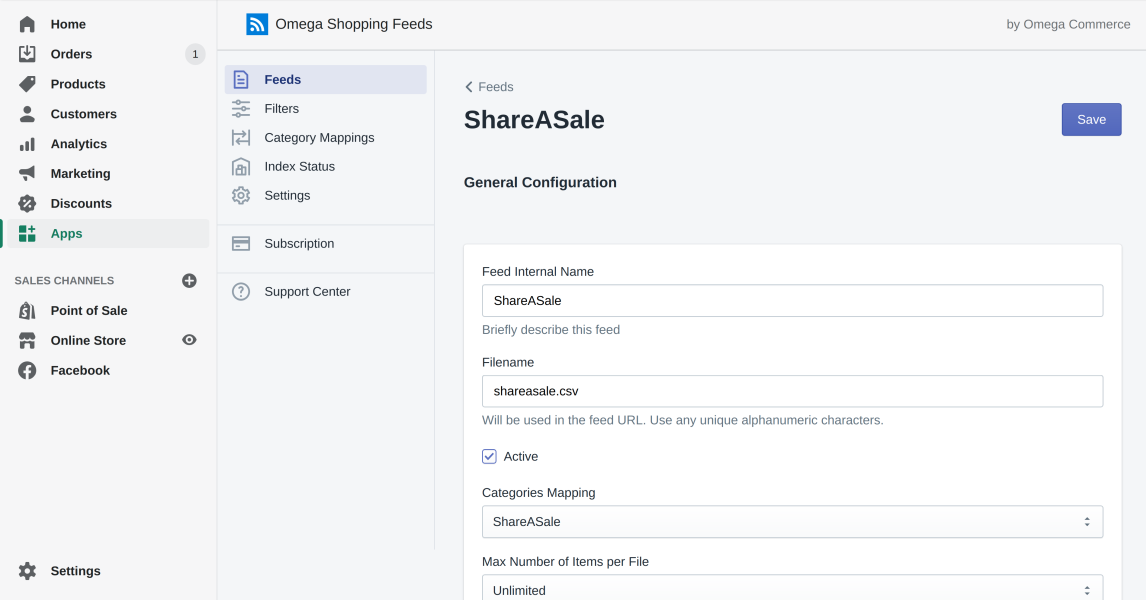Click the Omega Shopping Feeds RSS logo
The height and width of the screenshot is (600, 1146).
(257, 24)
